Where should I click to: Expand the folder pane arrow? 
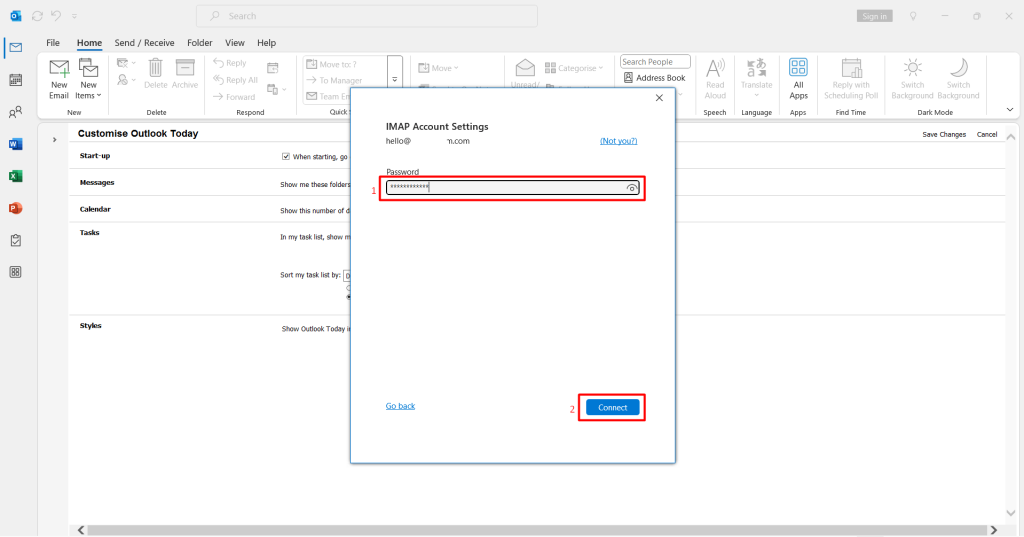[x=55, y=140]
